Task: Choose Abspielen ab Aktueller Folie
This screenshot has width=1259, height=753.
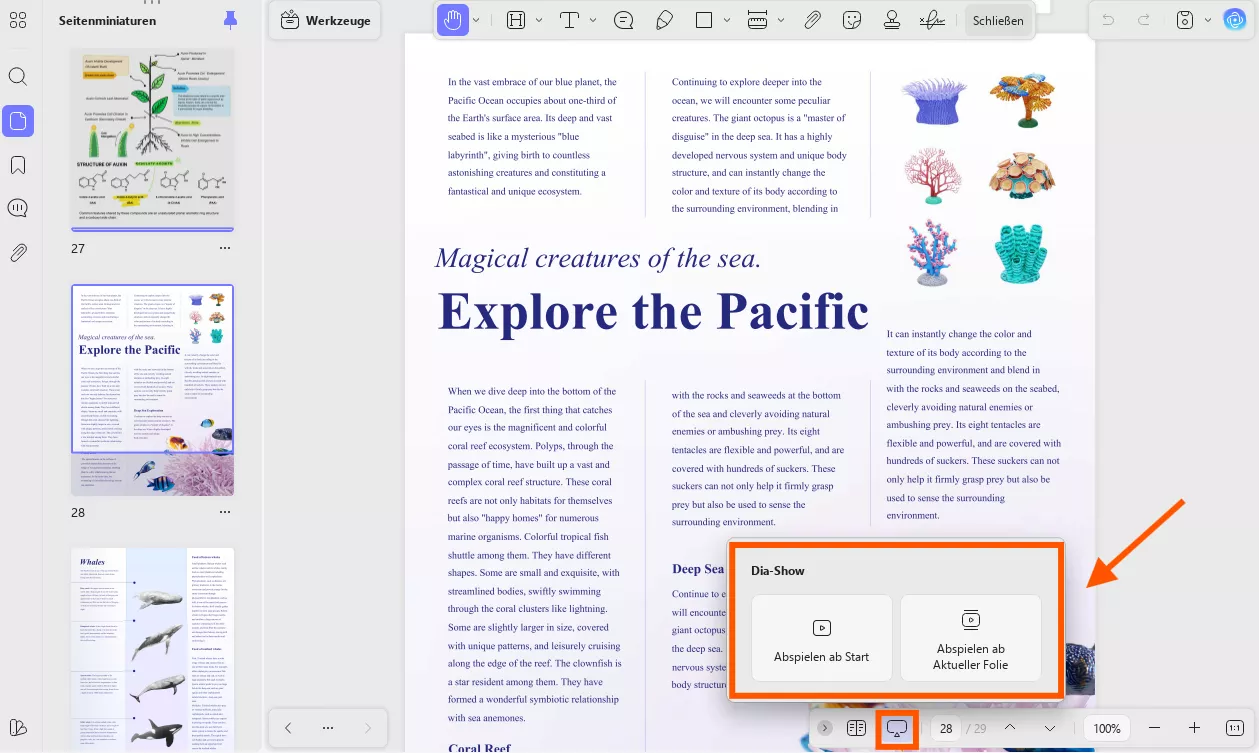Action: [970, 638]
